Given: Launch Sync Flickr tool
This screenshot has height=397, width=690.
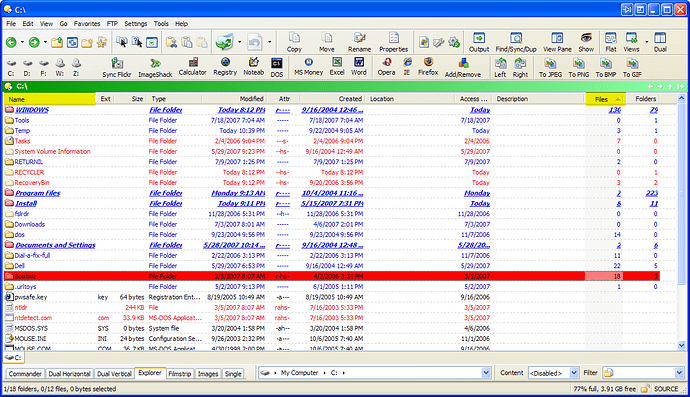Looking at the screenshot, I should coord(117,68).
